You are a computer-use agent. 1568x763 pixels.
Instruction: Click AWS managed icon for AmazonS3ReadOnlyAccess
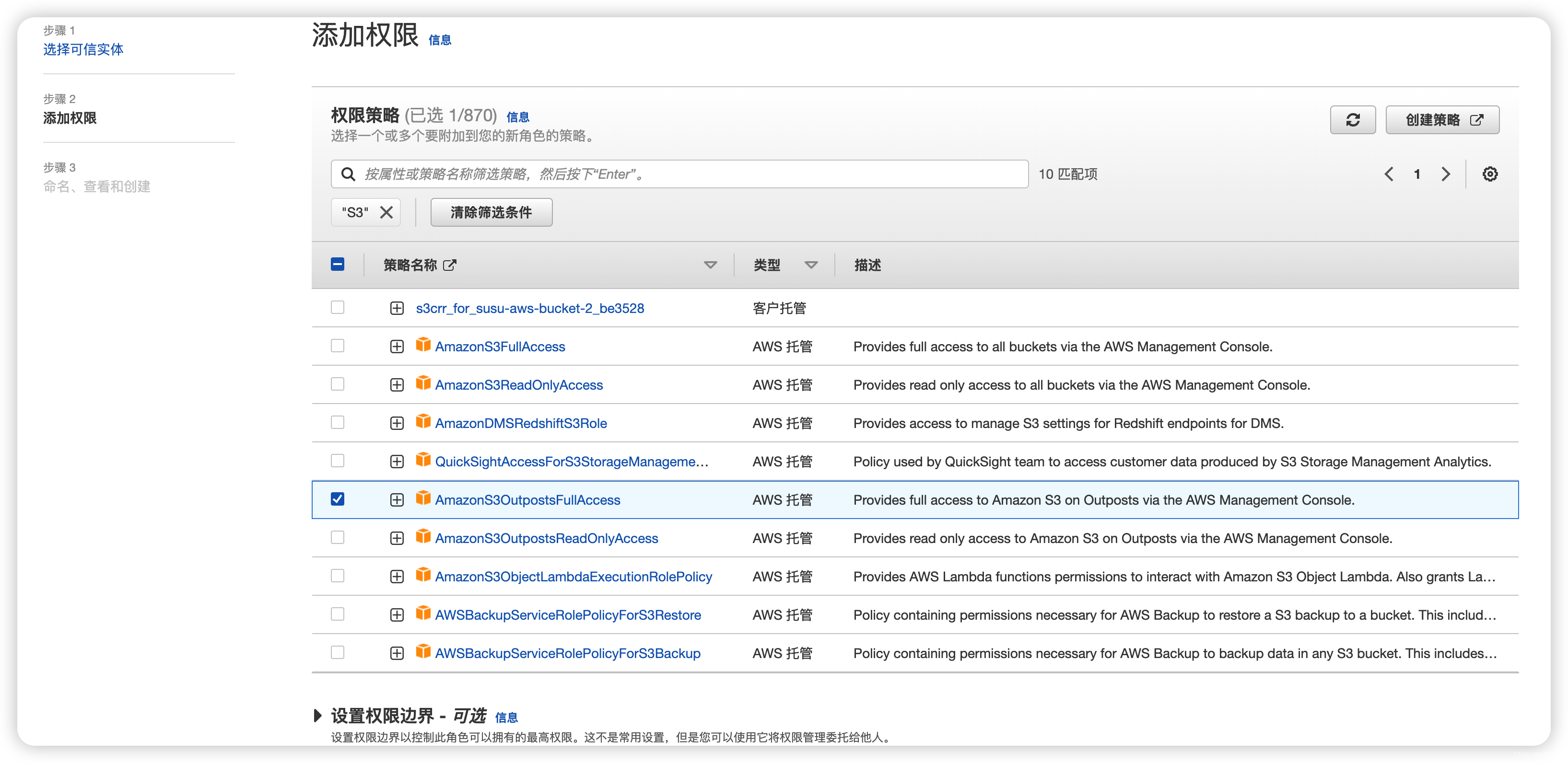(423, 383)
